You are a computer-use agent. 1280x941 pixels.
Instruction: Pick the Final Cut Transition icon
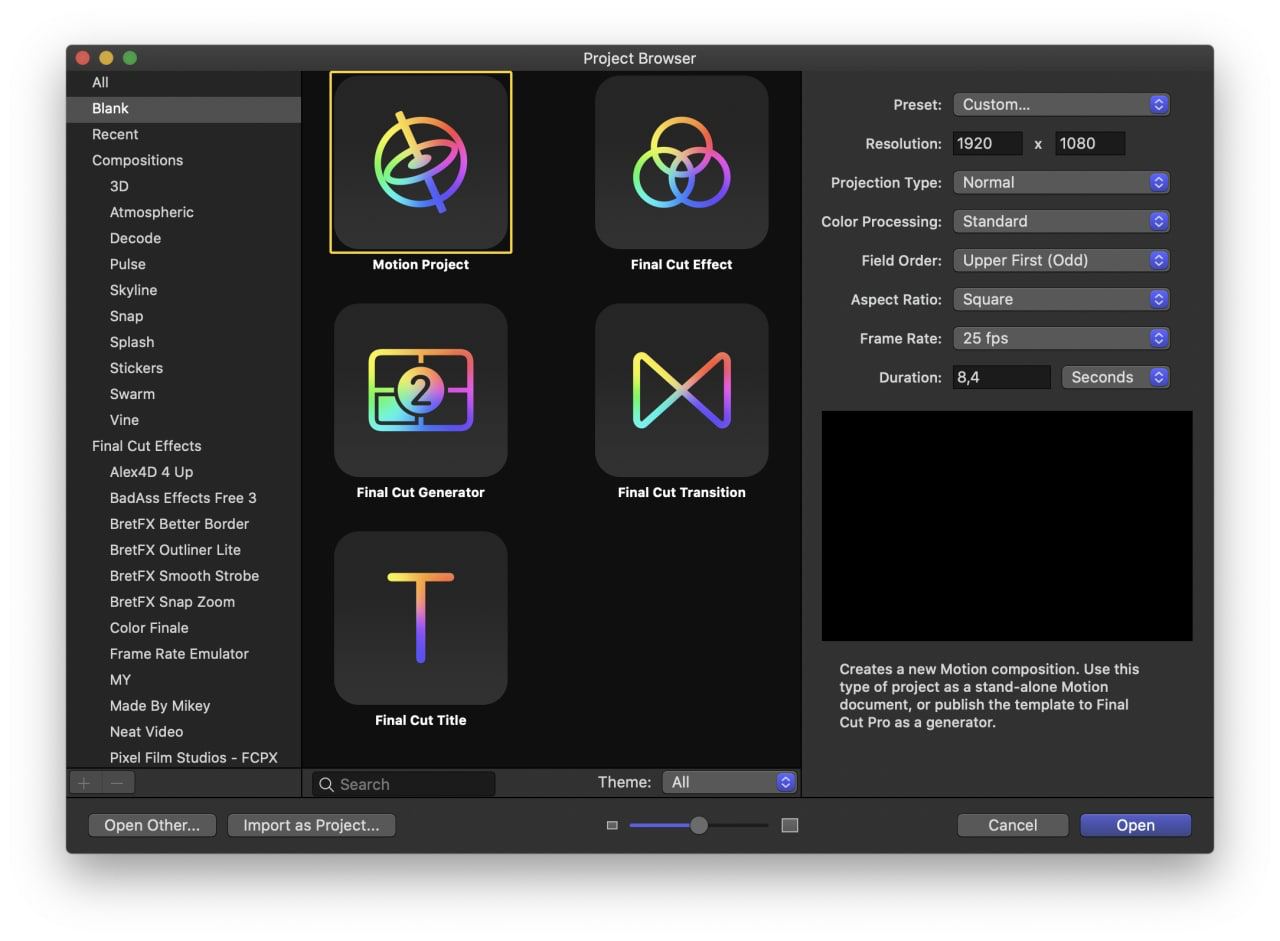682,390
